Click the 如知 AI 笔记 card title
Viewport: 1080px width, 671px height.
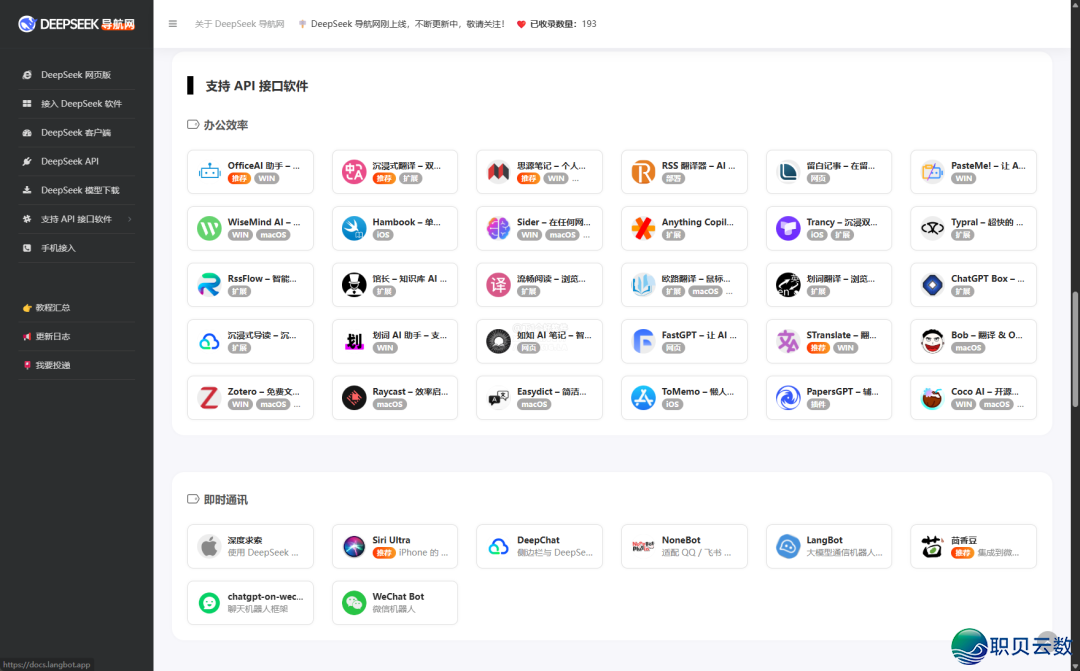point(554,336)
